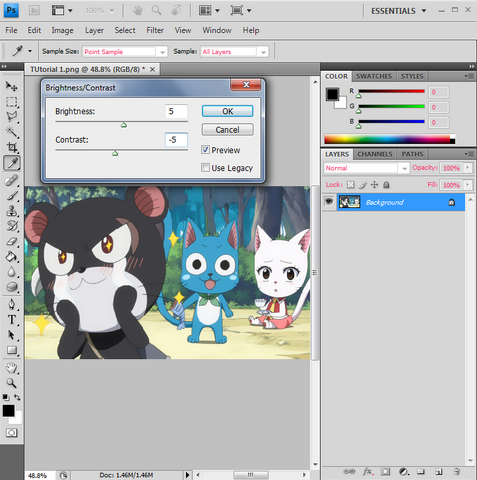Screen dimensions: 477x480
Task: Select the Background layer thumbnail
Action: pyautogui.click(x=349, y=202)
